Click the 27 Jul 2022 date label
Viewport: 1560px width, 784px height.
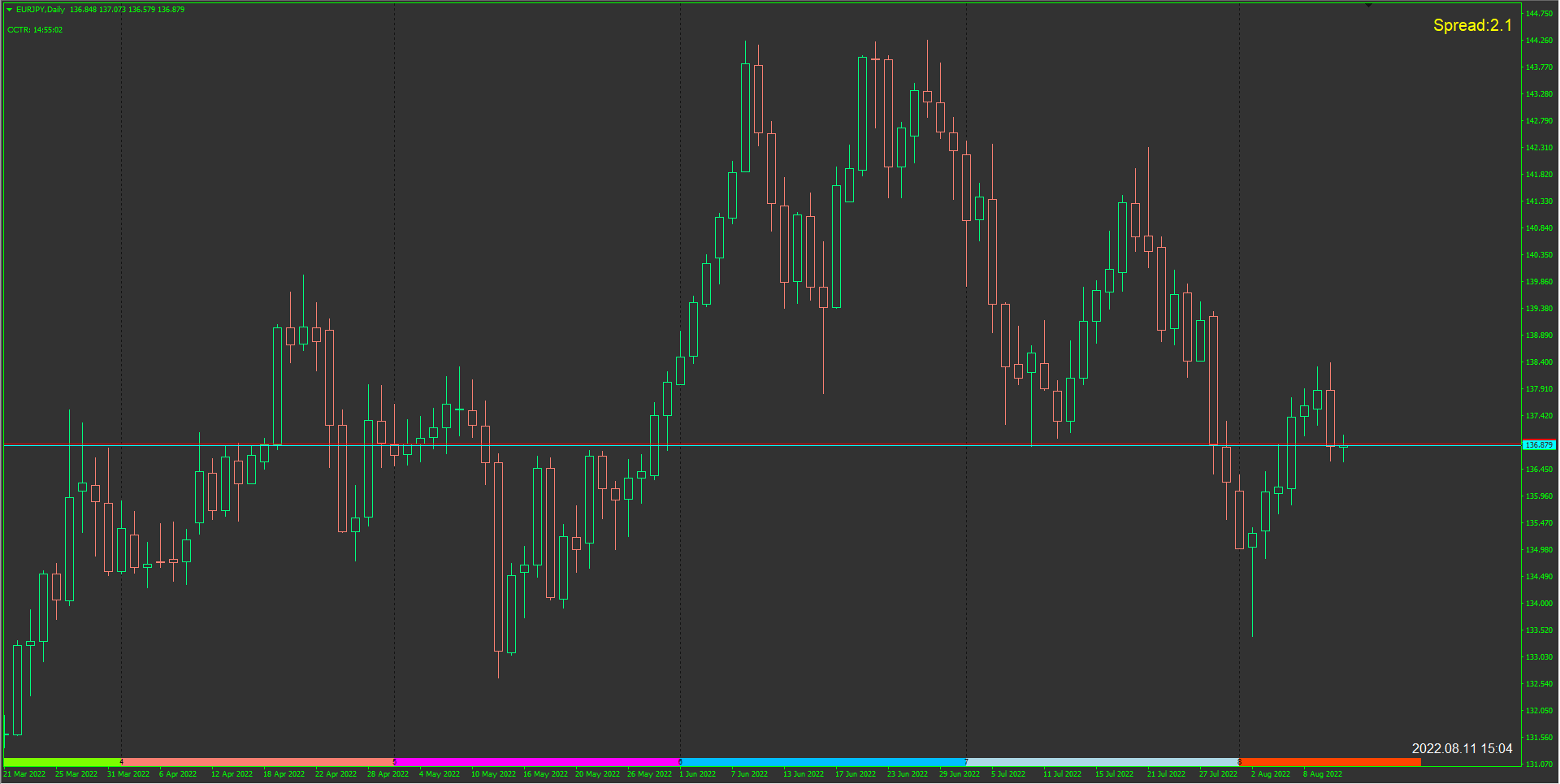point(1218,774)
